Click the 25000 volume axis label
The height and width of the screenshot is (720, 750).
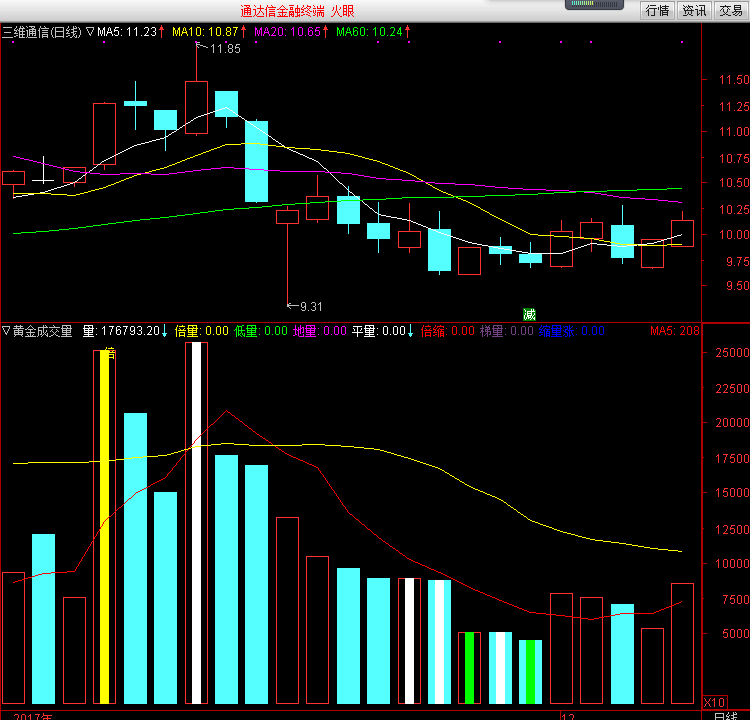pyautogui.click(x=732, y=353)
